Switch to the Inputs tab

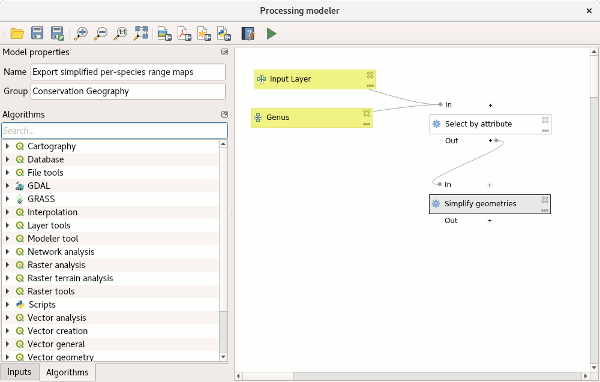tap(19, 372)
